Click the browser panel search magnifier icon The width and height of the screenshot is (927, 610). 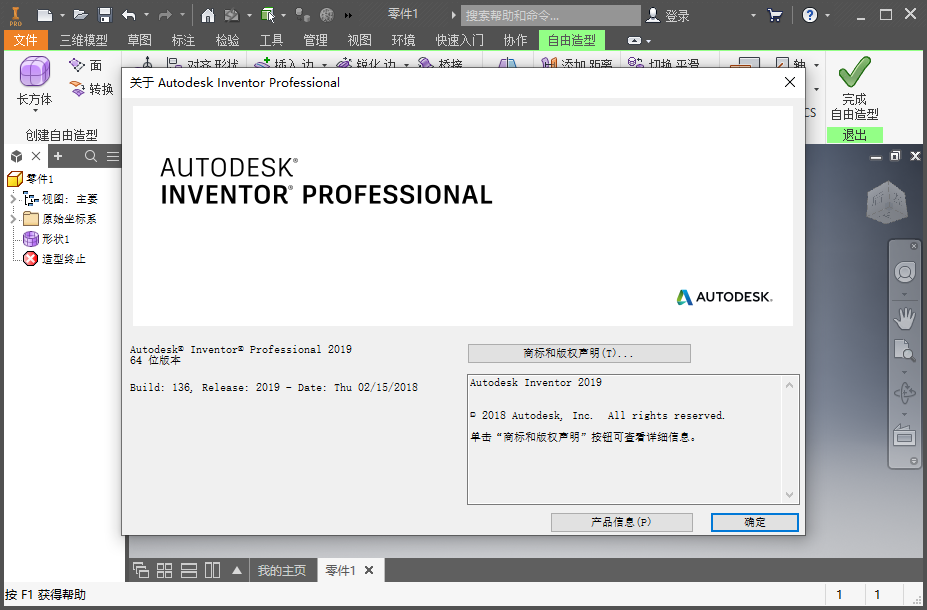(91, 156)
